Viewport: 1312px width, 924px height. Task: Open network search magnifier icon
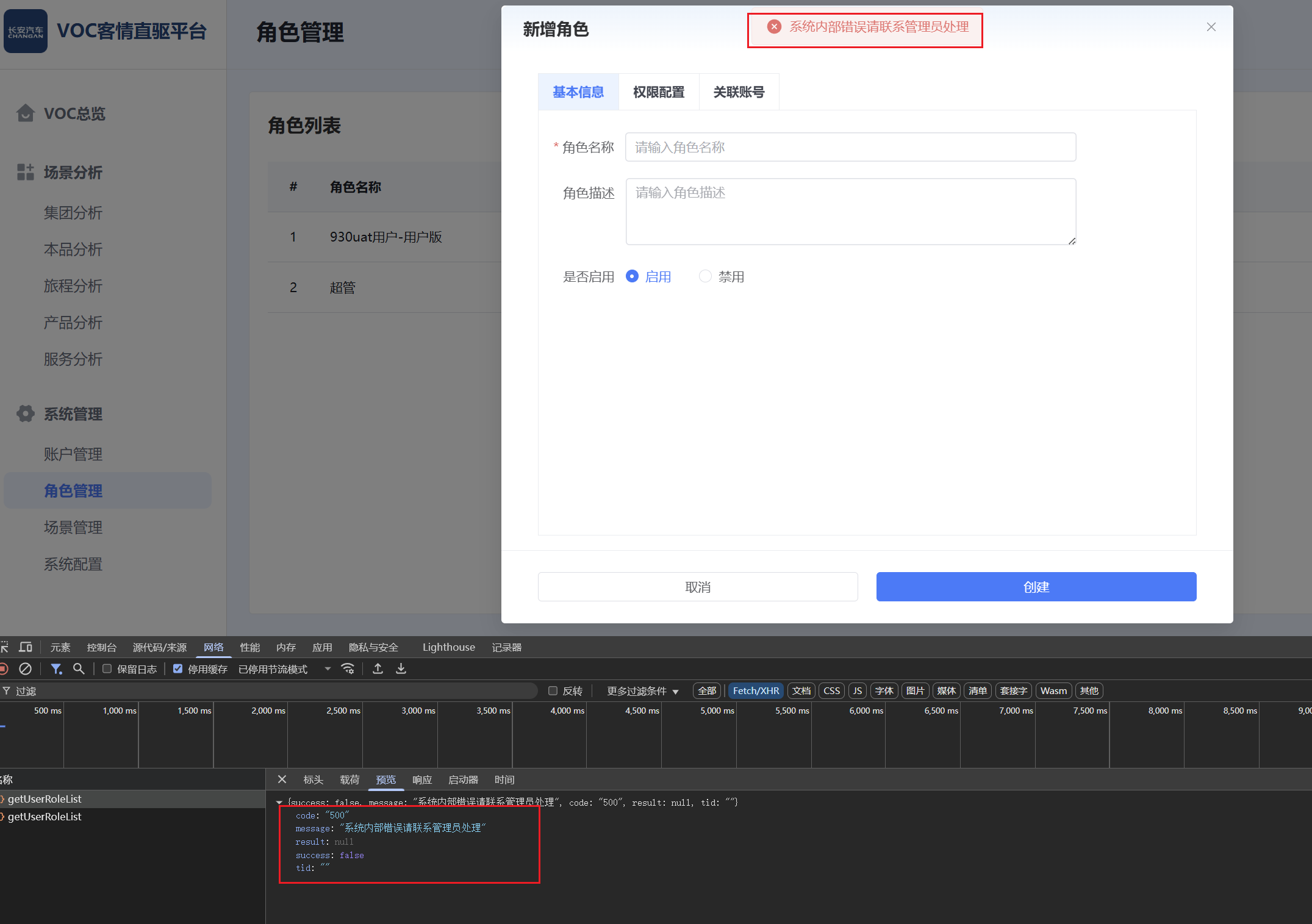79,669
